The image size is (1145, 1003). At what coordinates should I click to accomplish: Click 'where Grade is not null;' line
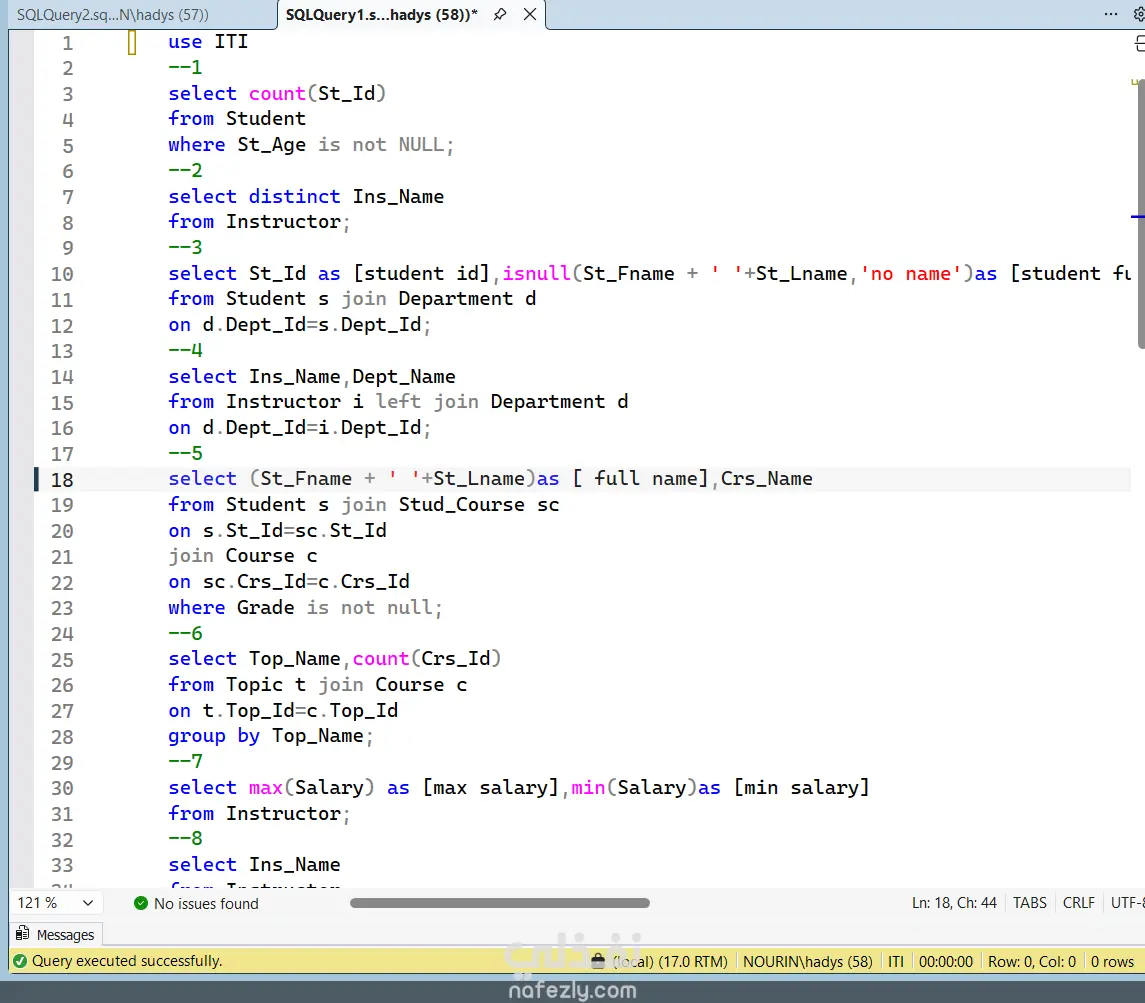(x=305, y=607)
